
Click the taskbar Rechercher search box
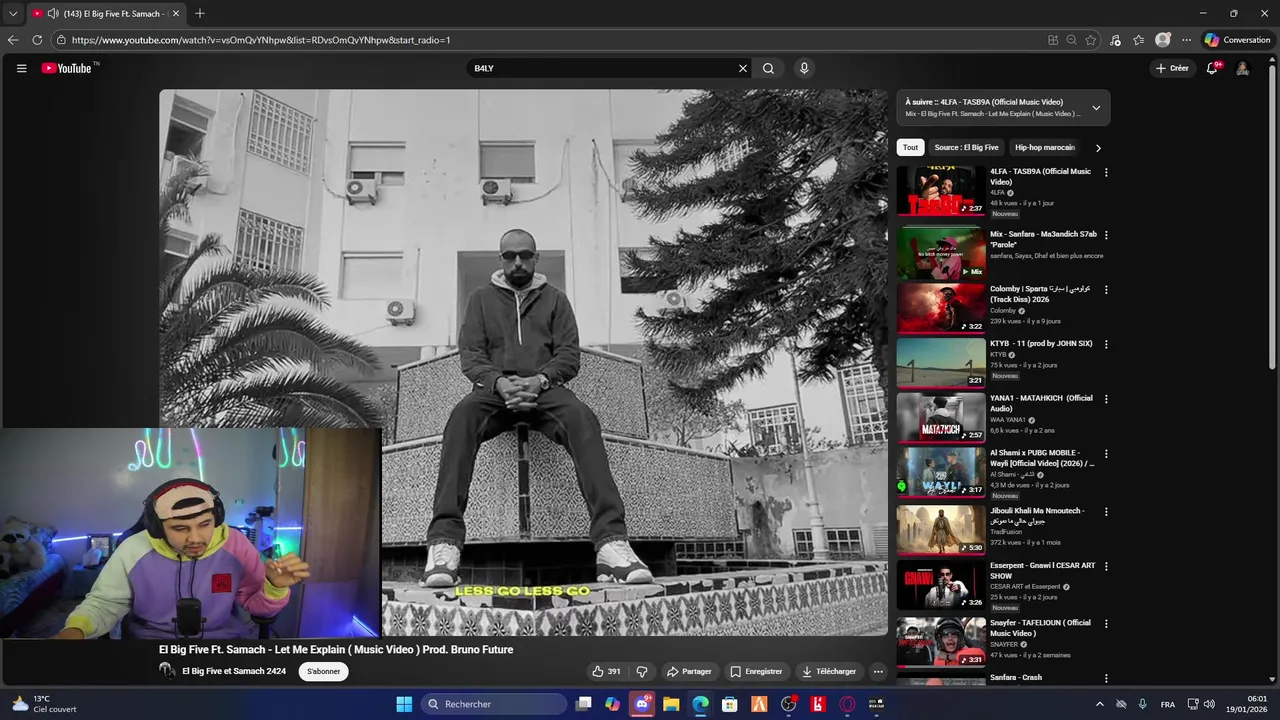point(494,704)
